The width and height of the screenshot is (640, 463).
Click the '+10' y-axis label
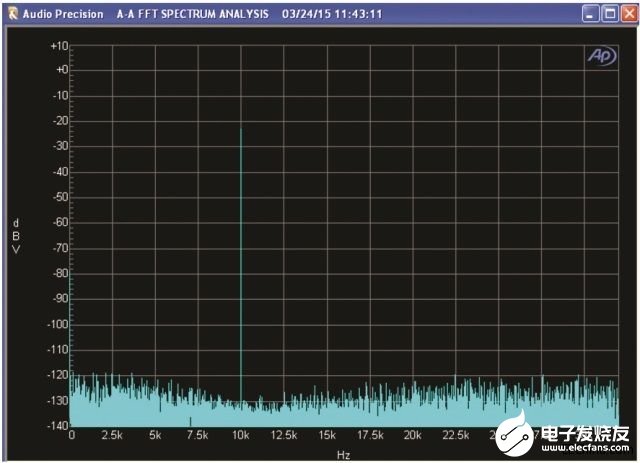tap(59, 46)
